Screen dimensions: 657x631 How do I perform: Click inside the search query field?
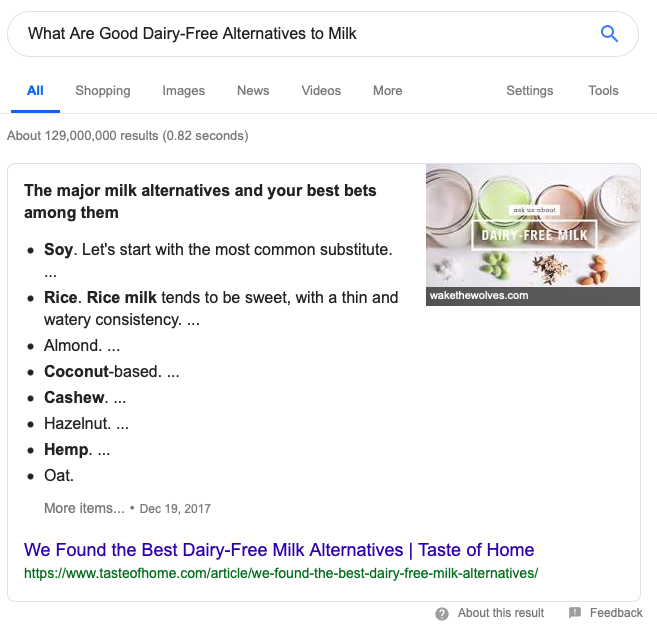[x=300, y=34]
